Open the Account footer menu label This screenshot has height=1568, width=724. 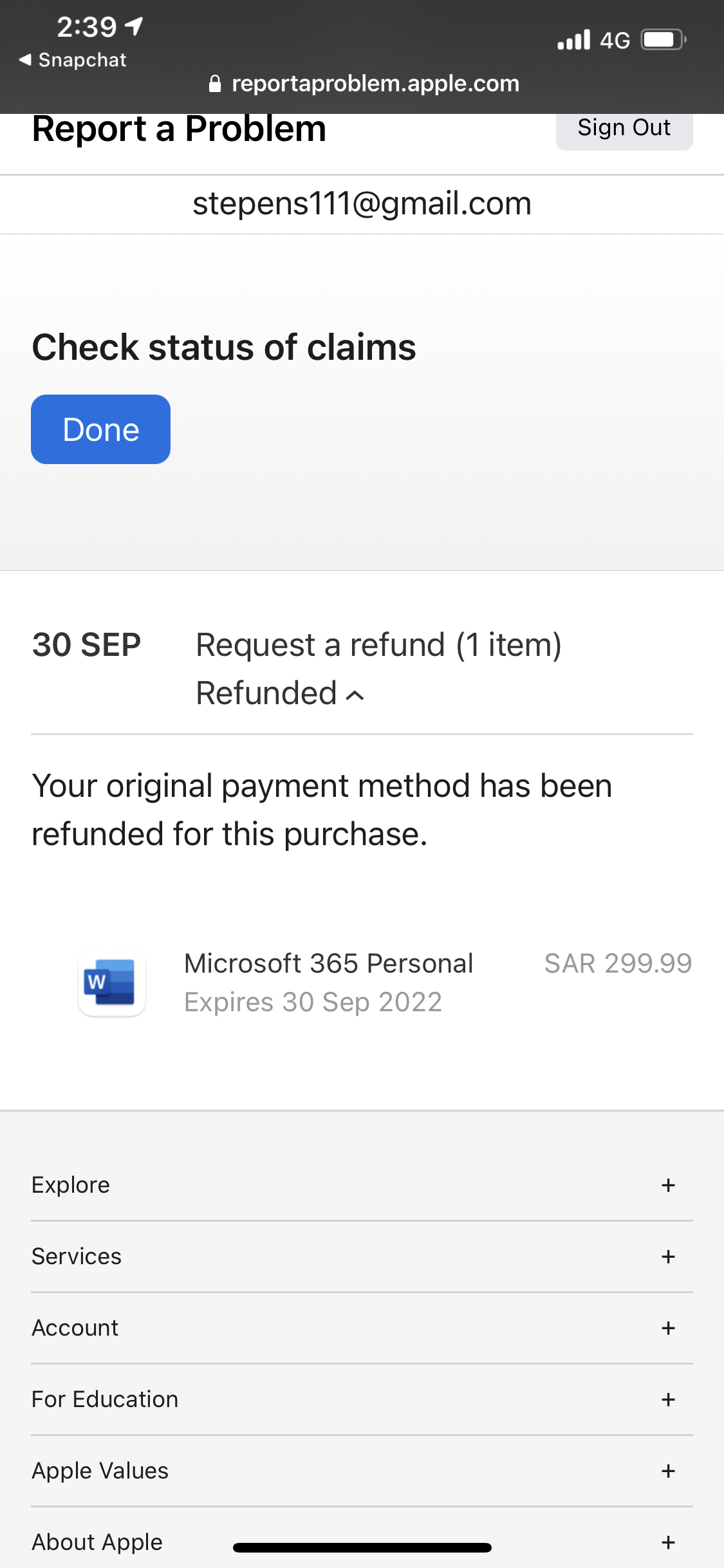point(75,1328)
